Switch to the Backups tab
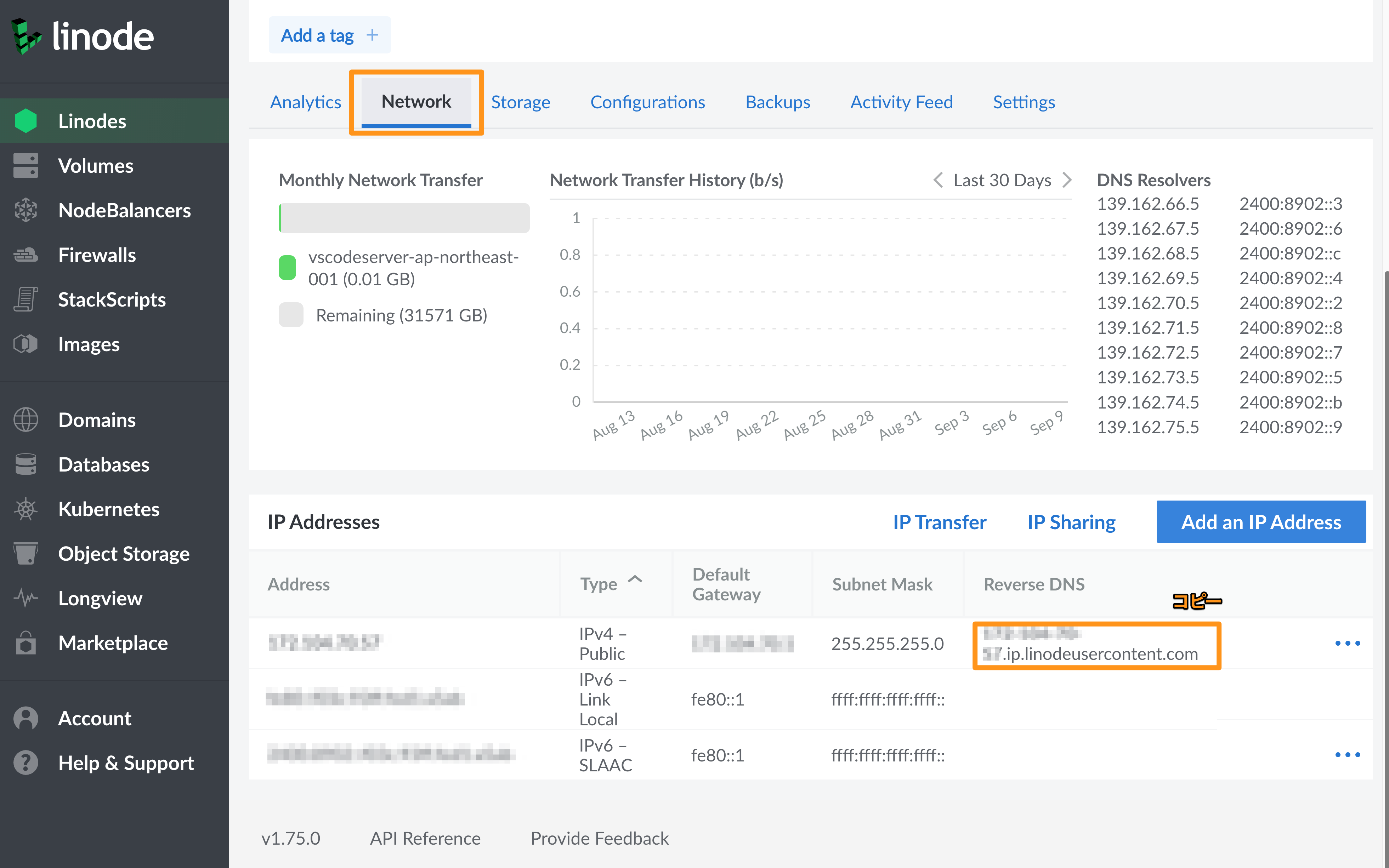1389x868 pixels. [x=777, y=102]
